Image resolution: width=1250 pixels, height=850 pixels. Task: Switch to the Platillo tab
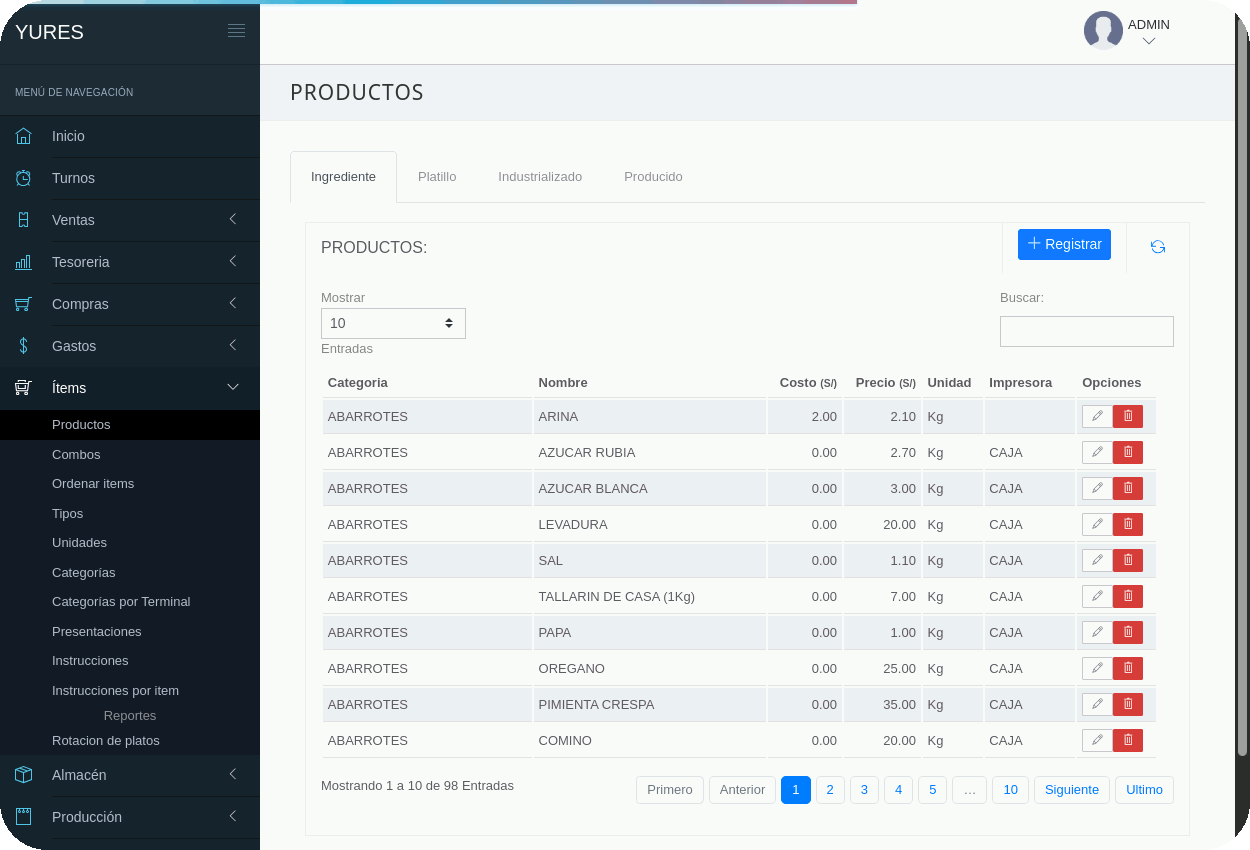point(437,177)
